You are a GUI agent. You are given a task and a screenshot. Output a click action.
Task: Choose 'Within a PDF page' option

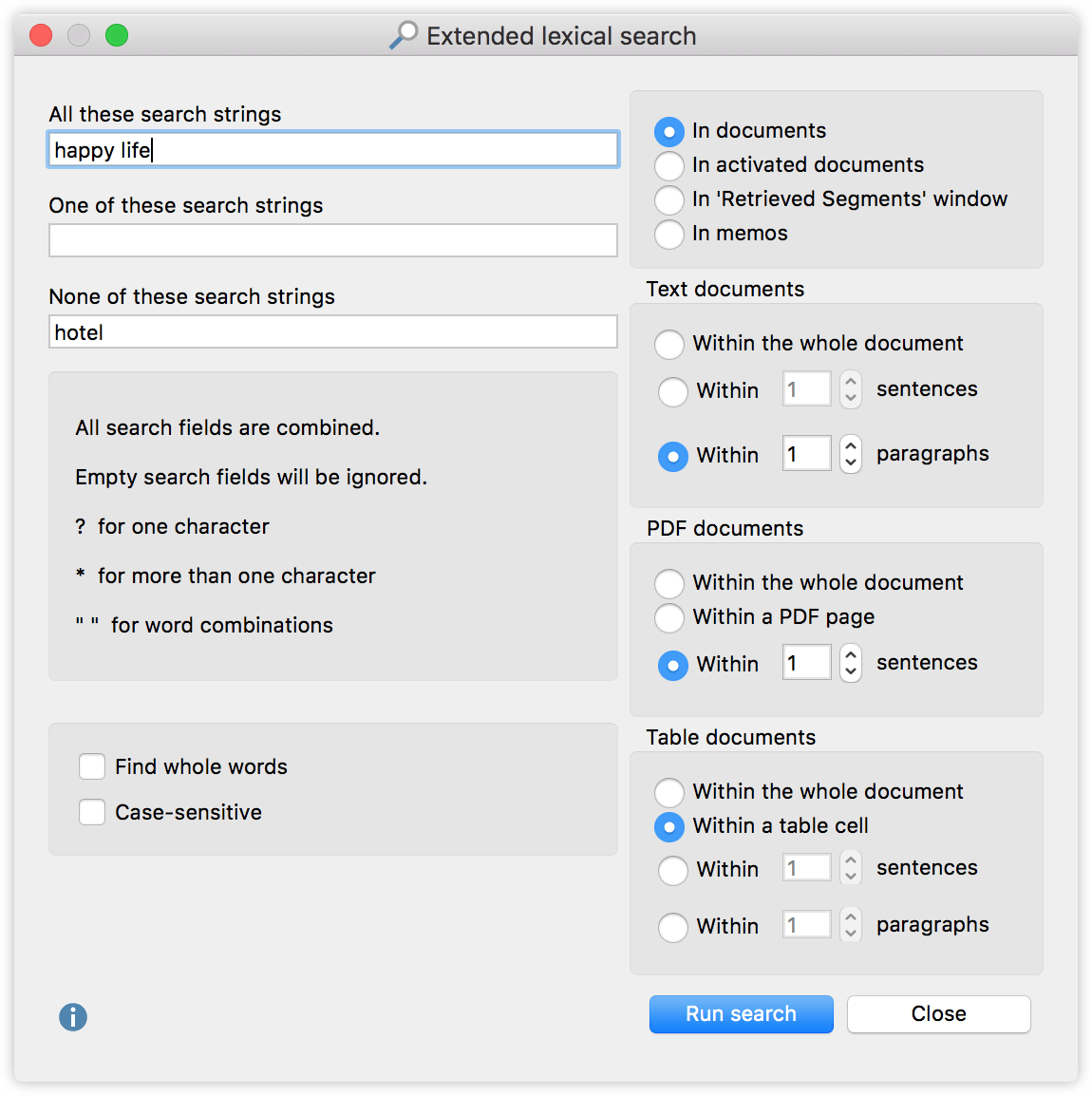[x=669, y=618]
